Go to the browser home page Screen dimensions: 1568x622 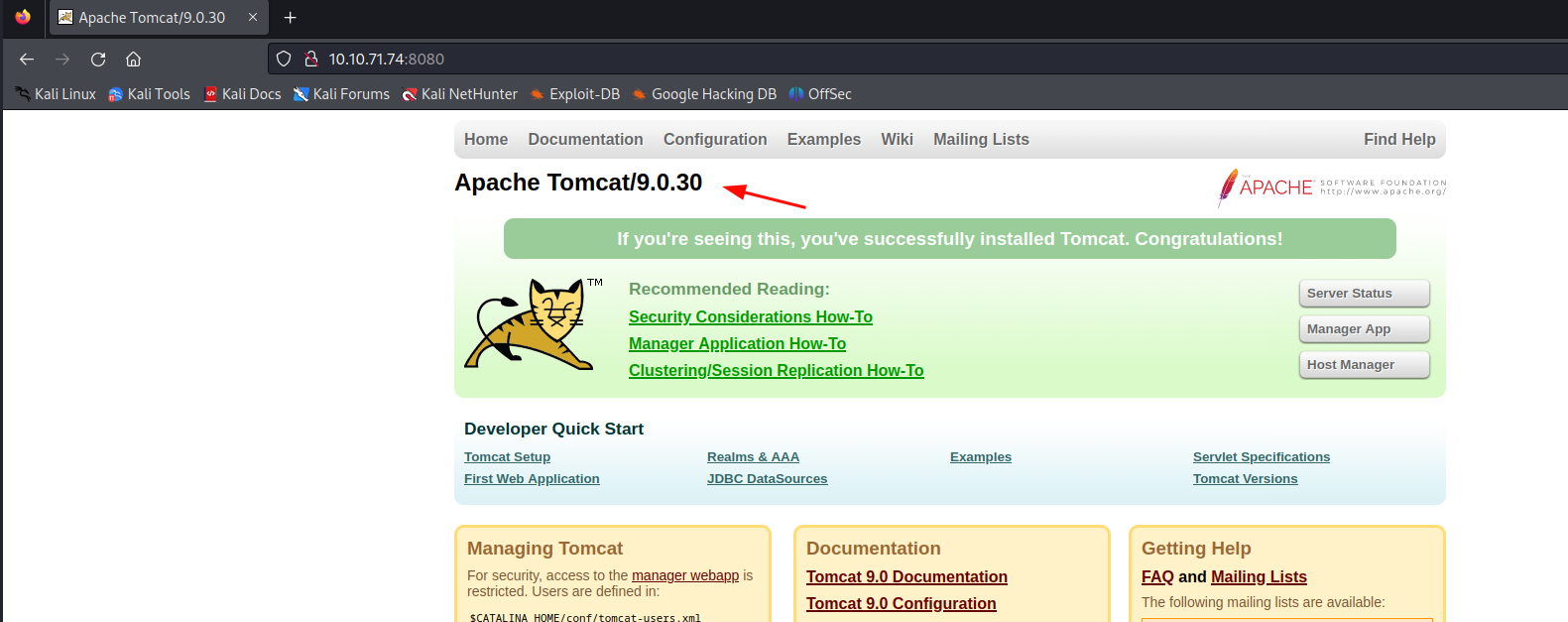(x=134, y=60)
